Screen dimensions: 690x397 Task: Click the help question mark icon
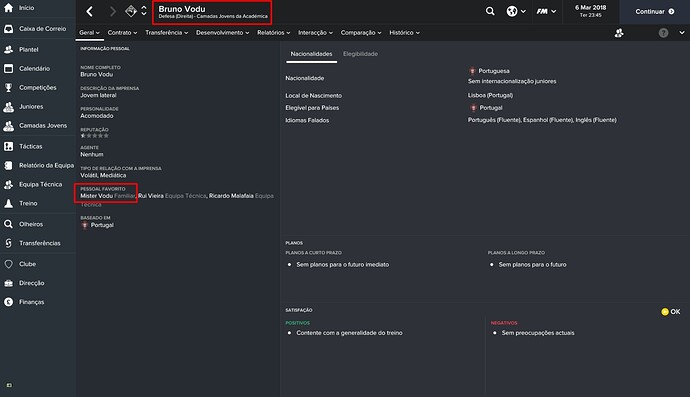pyautogui.click(x=663, y=33)
